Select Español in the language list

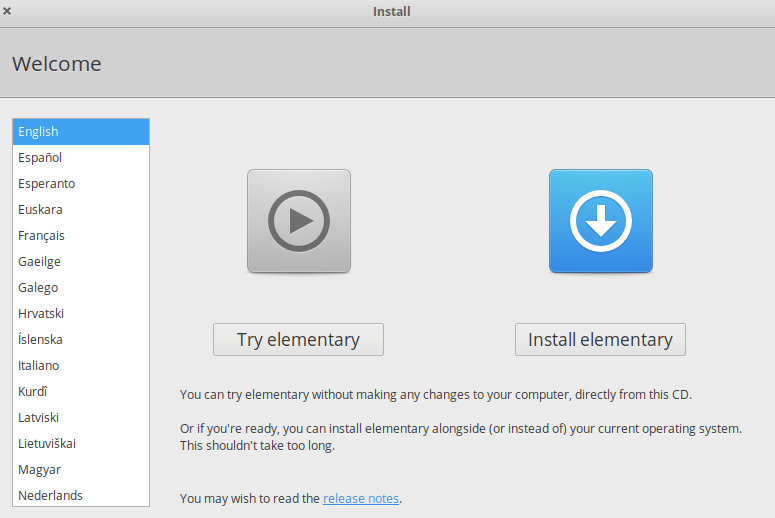(x=81, y=158)
